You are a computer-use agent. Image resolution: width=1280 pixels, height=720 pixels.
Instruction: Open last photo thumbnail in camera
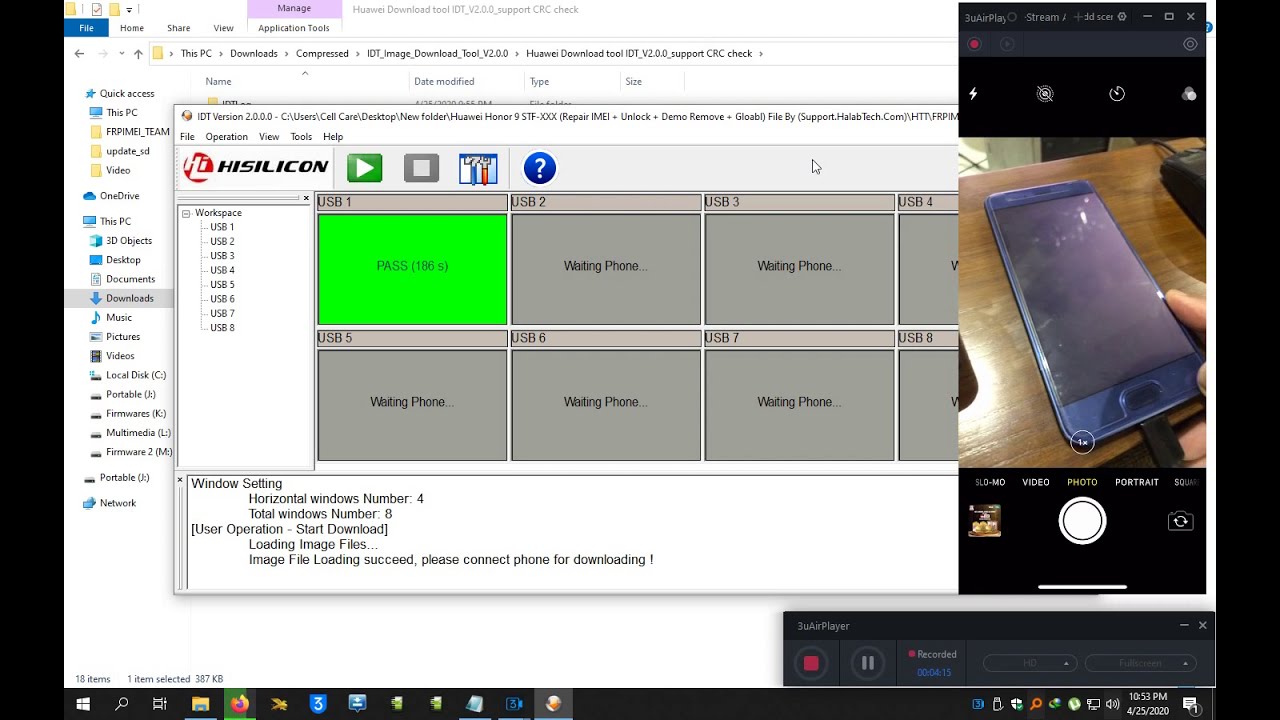[985, 521]
